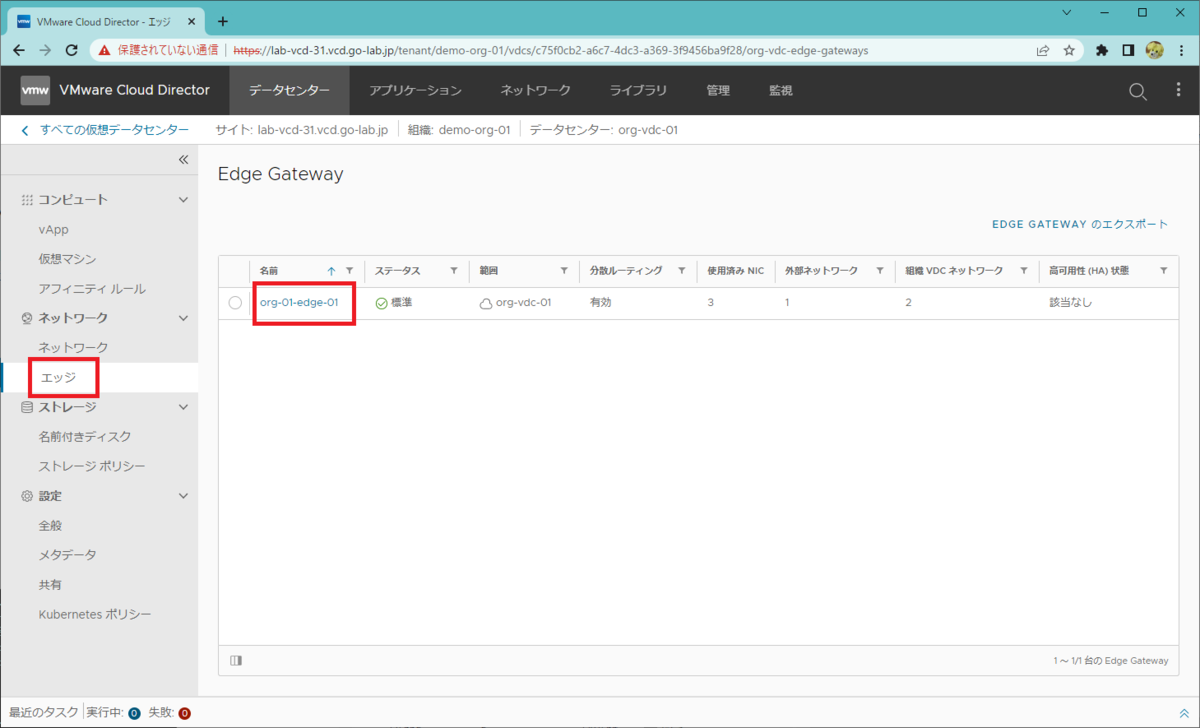The image size is (1200, 728).
Task: Click the 実行中 task count badge
Action: tap(134, 713)
